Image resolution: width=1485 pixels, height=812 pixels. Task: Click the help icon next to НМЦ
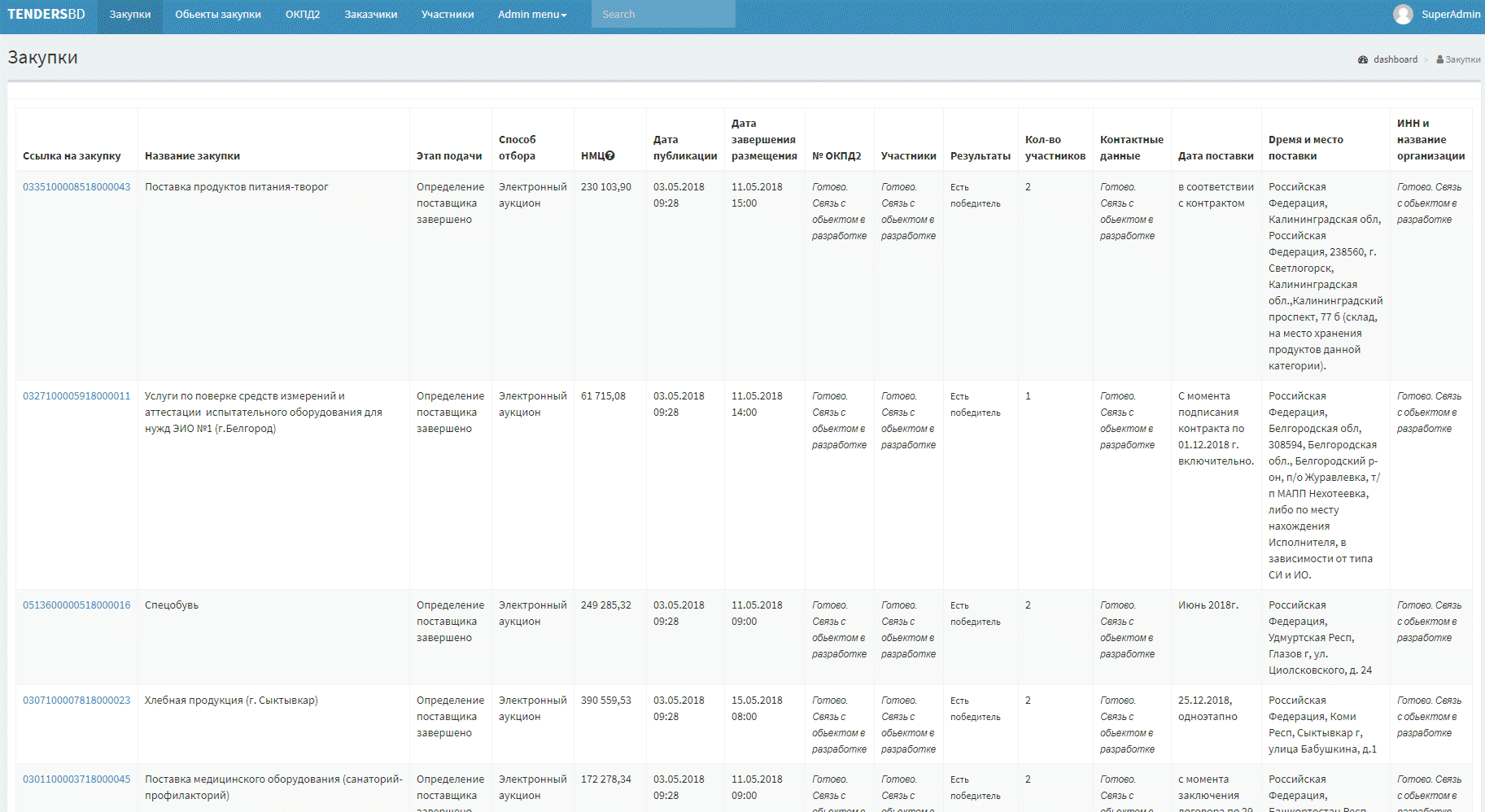coord(609,156)
